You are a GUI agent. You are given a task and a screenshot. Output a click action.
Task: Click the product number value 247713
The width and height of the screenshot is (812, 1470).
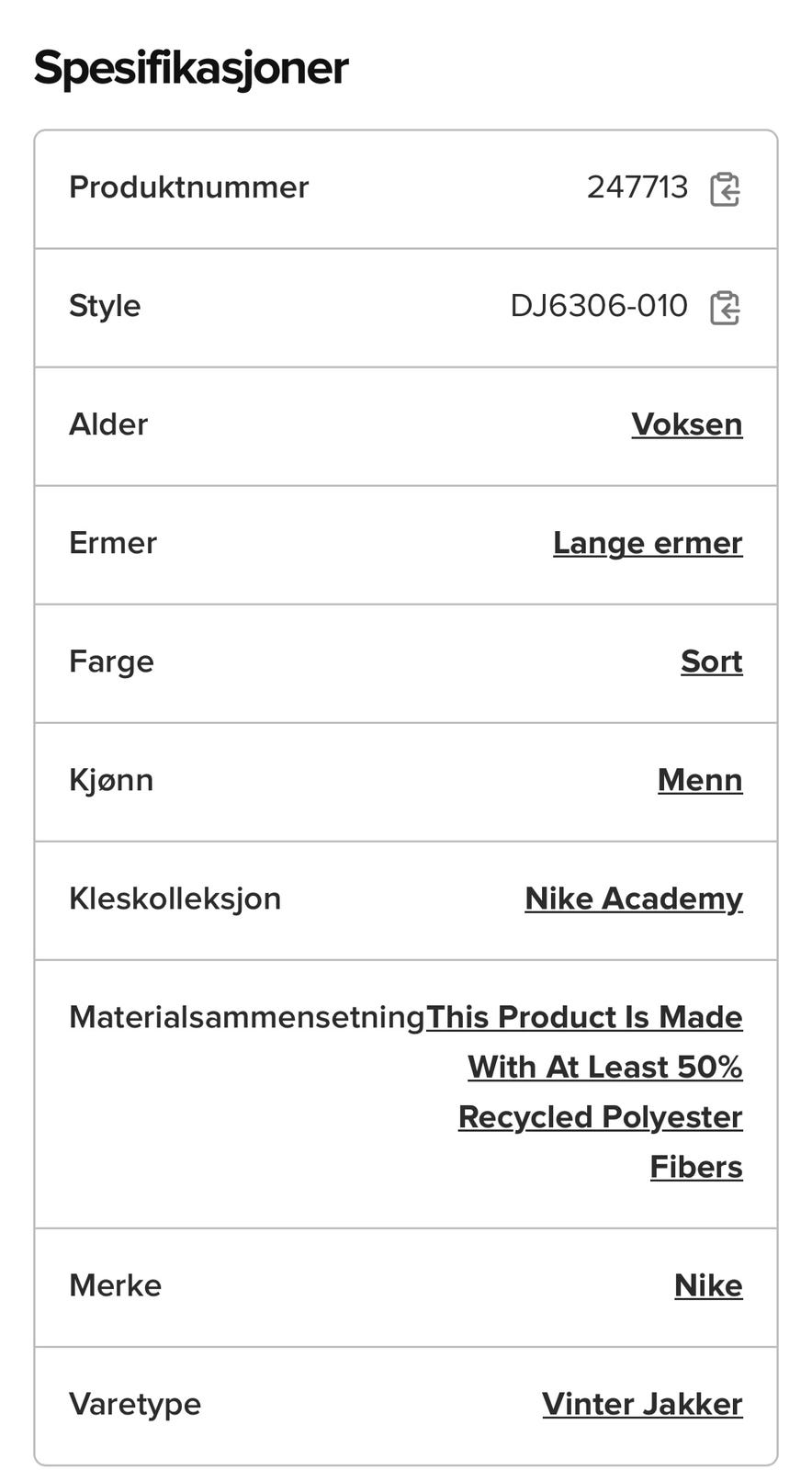(637, 187)
